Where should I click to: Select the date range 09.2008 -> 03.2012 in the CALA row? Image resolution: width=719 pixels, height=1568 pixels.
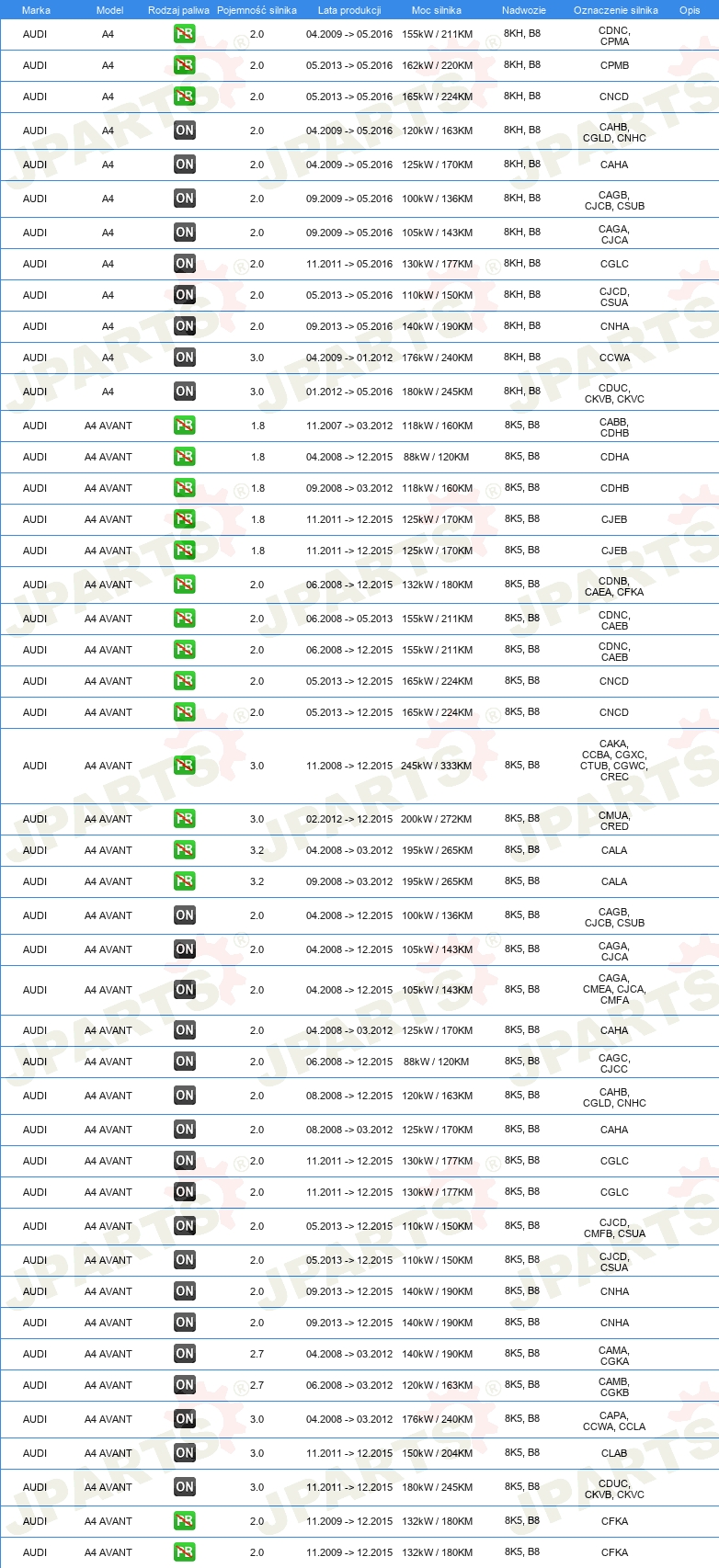pyautogui.click(x=349, y=881)
